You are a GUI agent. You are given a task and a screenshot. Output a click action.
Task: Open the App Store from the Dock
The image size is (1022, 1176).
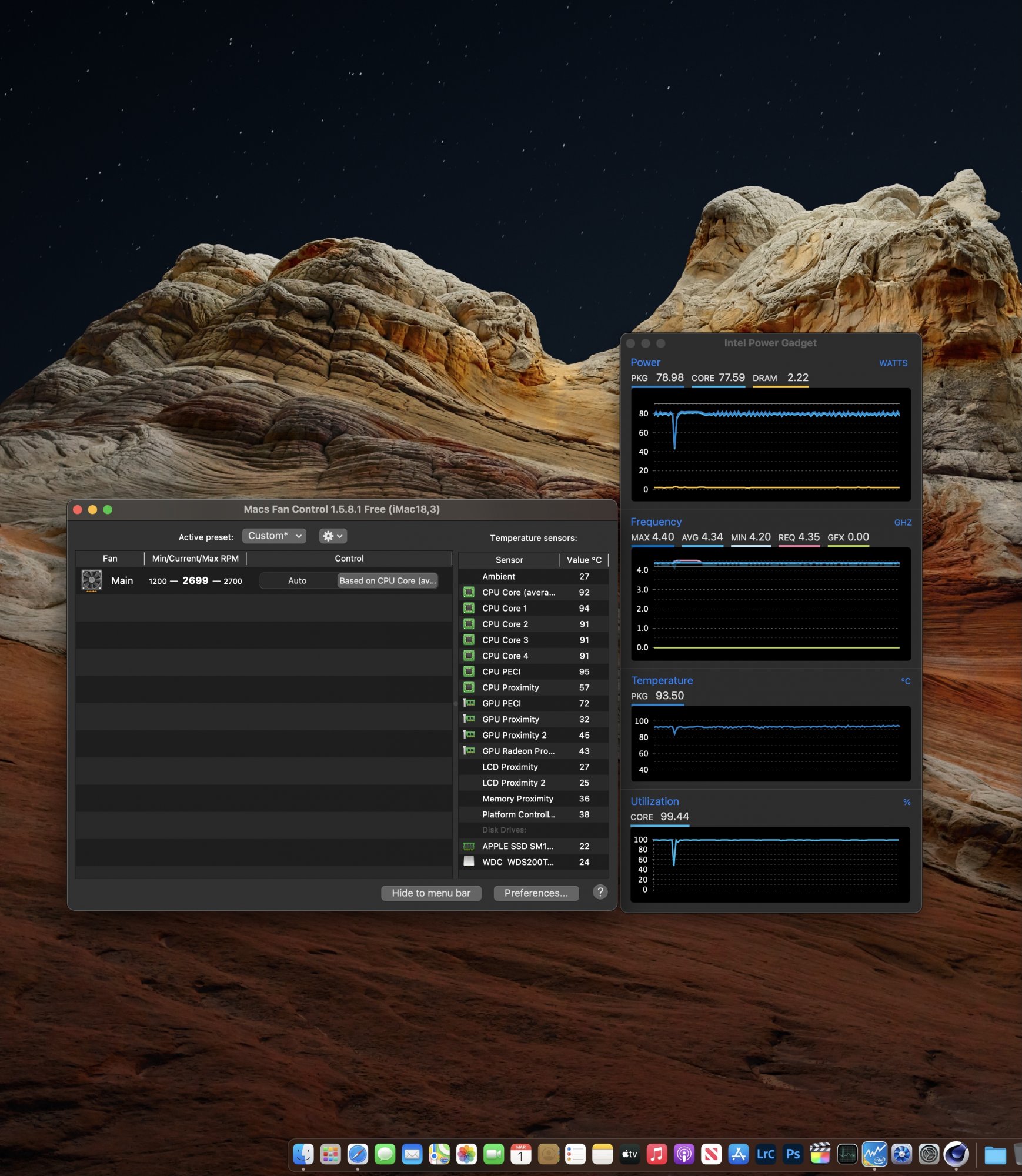739,1154
